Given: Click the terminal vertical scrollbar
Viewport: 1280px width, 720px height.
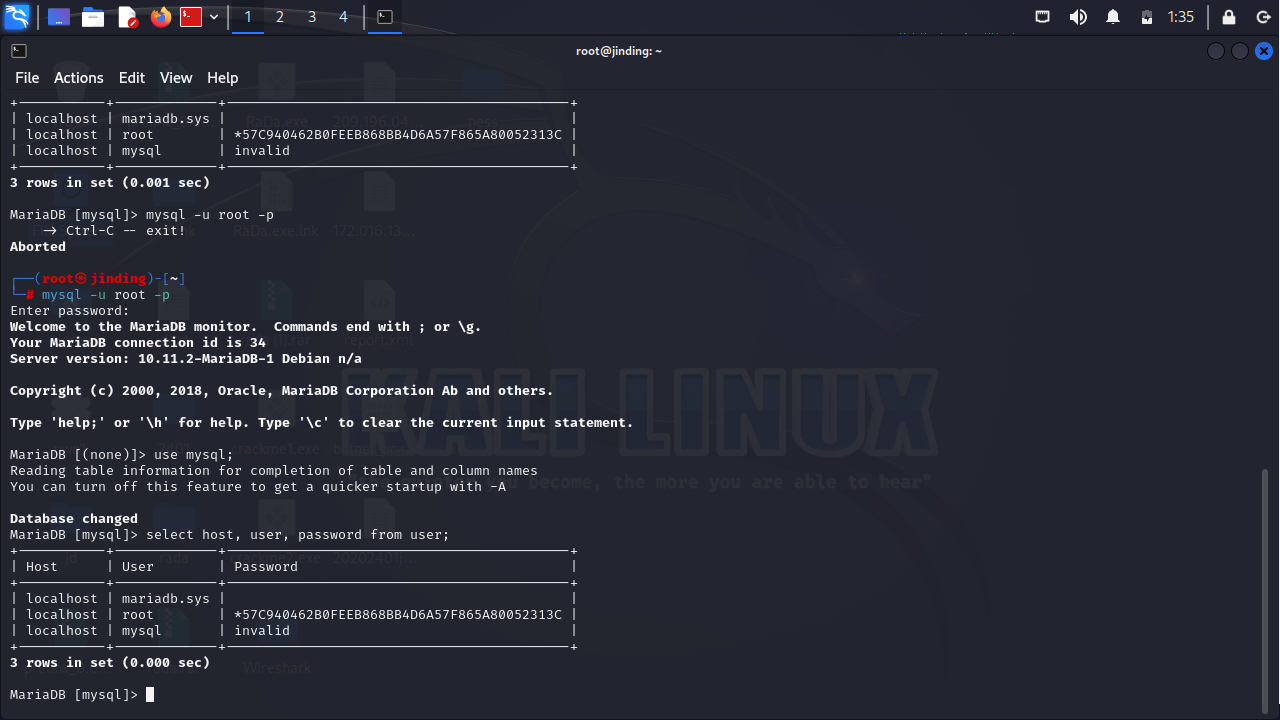Looking at the screenshot, I should 1264,590.
